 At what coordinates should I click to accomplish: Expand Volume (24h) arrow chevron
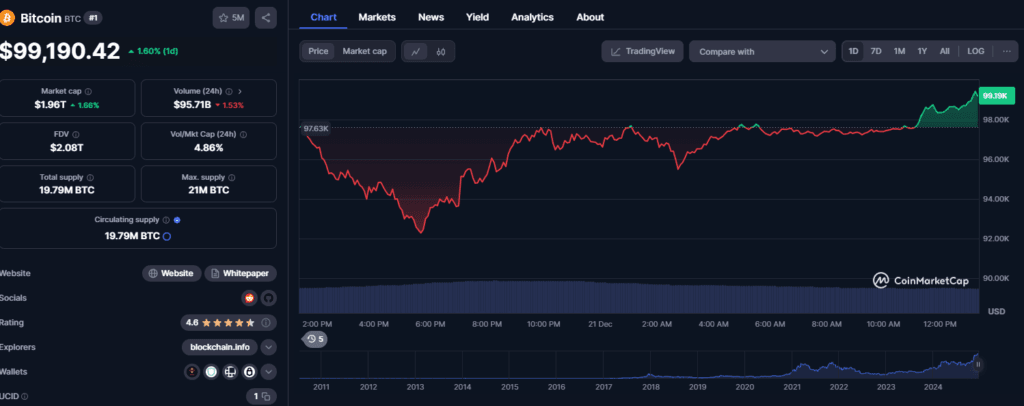tap(240, 91)
